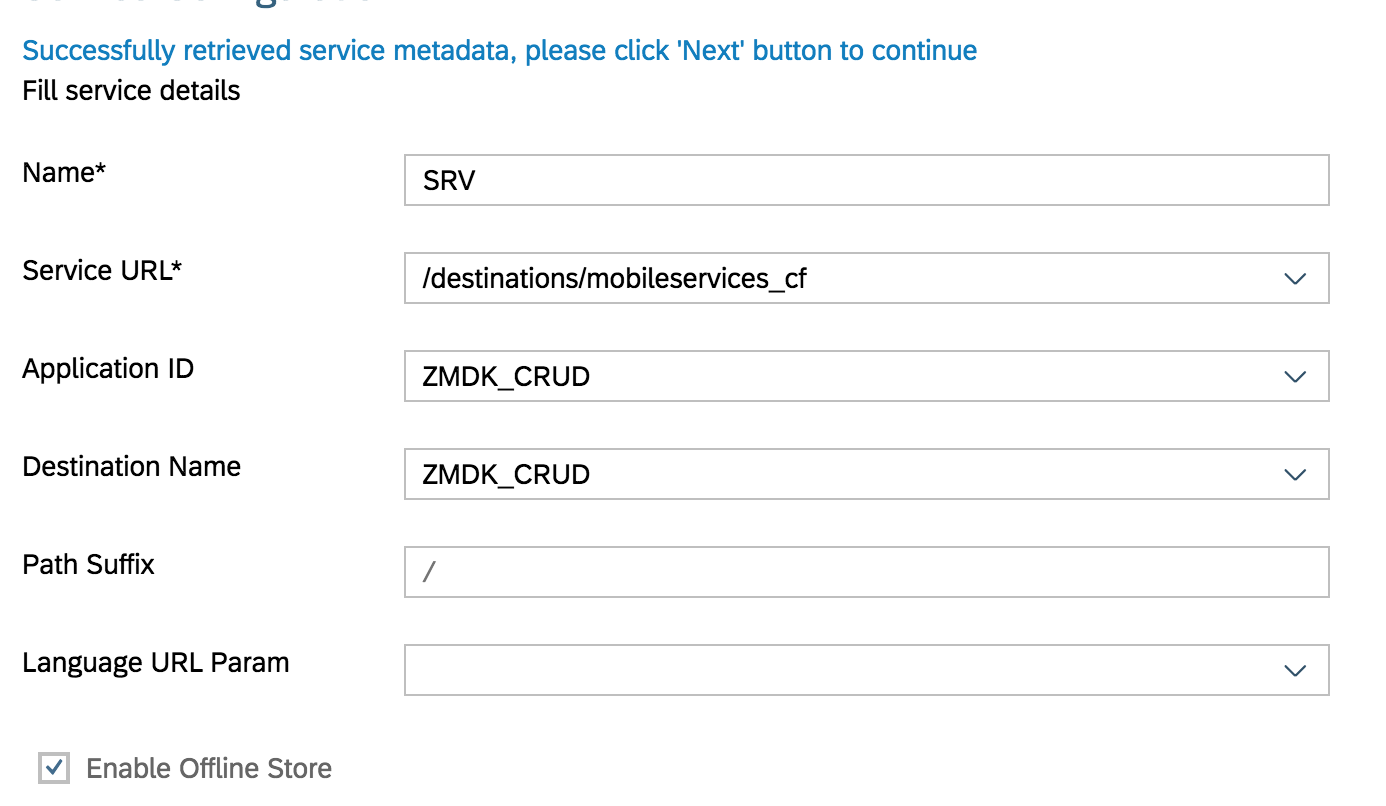Click the Destination Name label
The width and height of the screenshot is (1386, 806).
click(x=131, y=466)
